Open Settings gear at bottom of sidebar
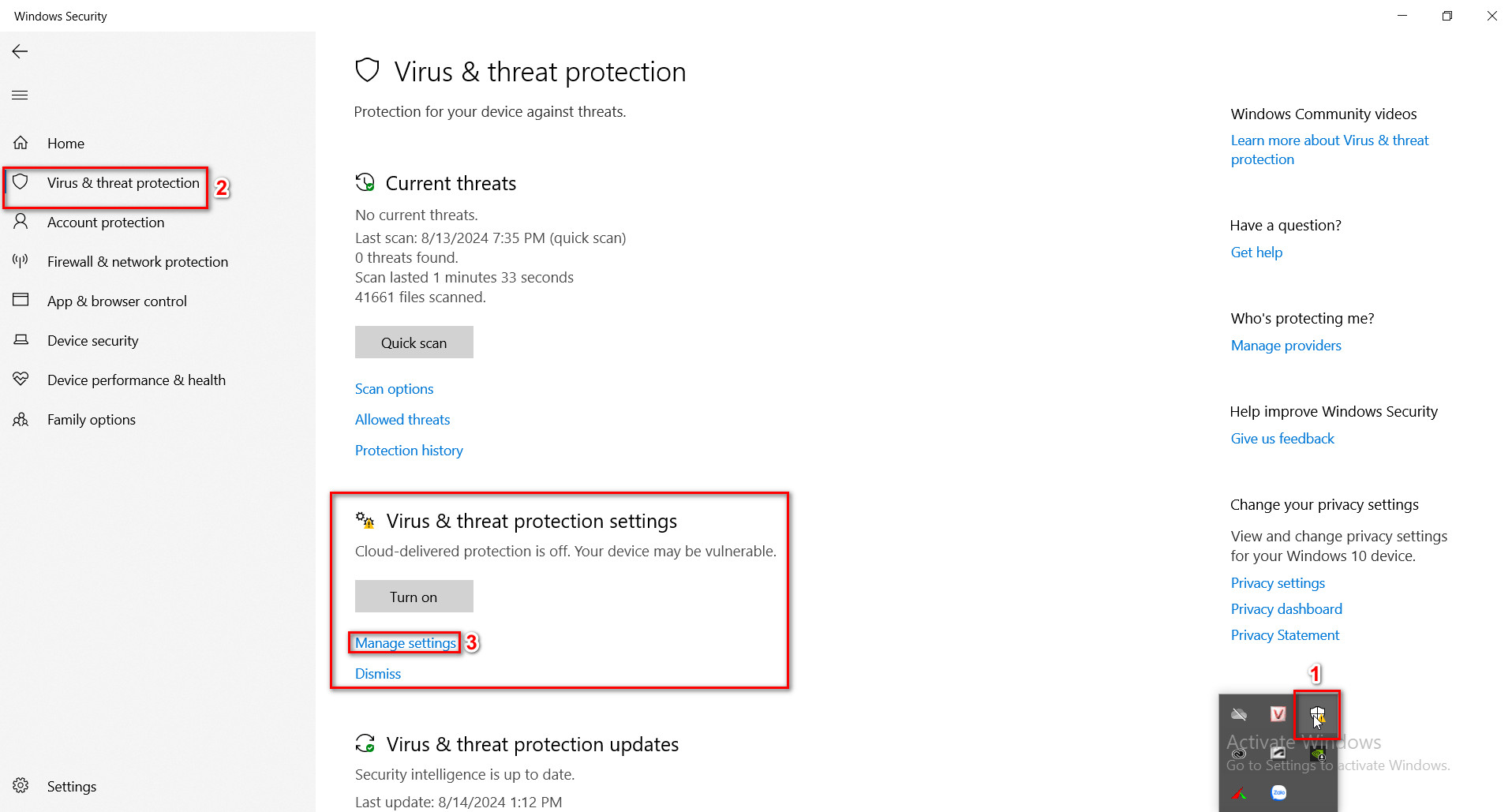 [21, 786]
